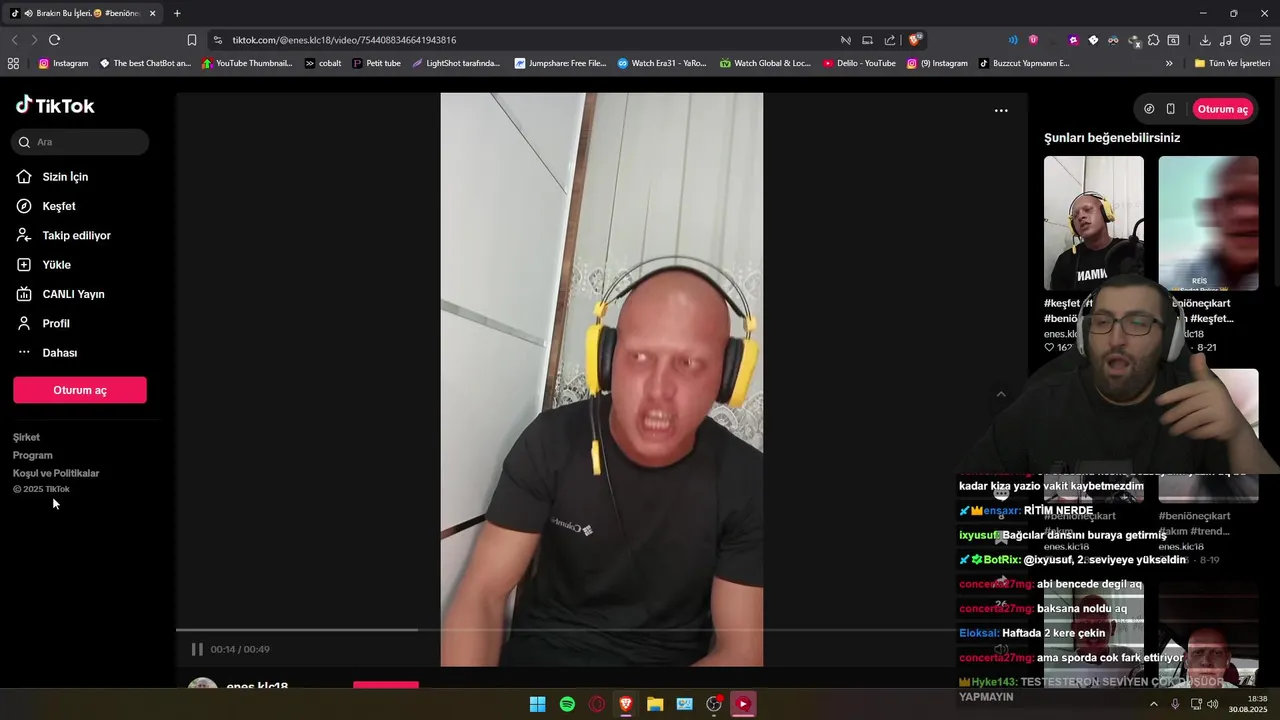Go back in browser history
The height and width of the screenshot is (720, 1280).
coord(14,40)
